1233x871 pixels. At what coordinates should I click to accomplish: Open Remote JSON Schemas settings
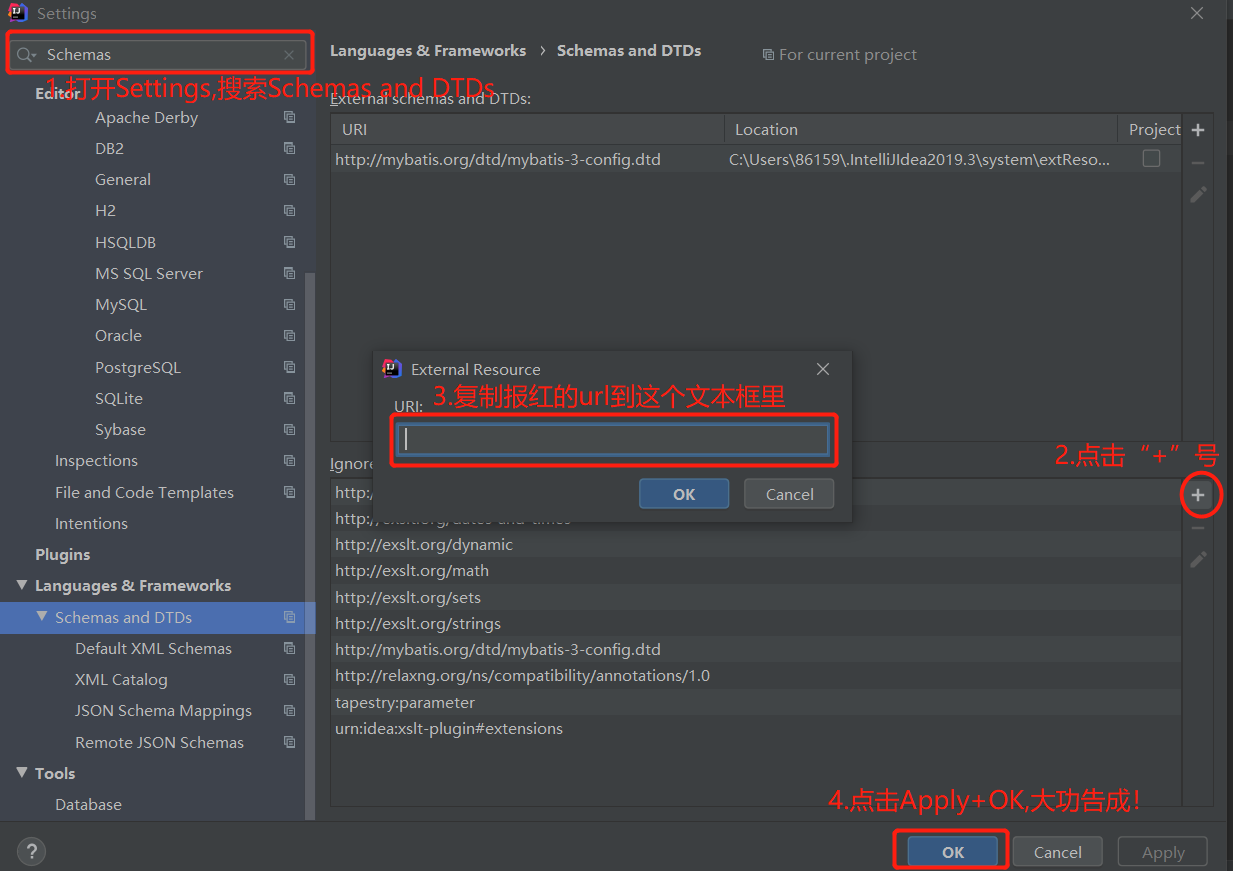point(159,742)
